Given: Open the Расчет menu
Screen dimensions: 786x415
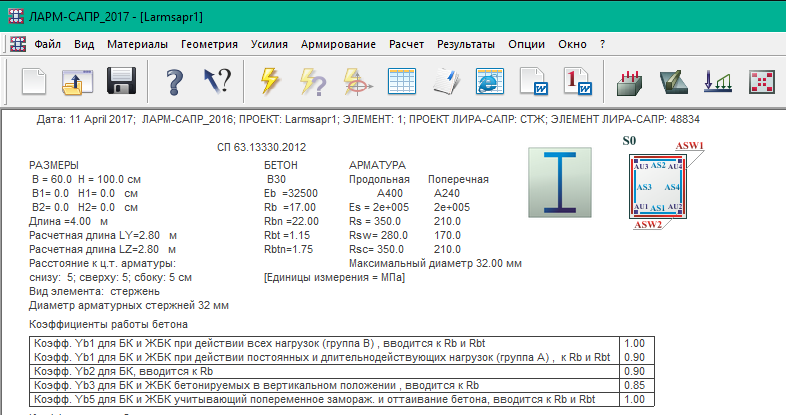Looking at the screenshot, I should (407, 44).
